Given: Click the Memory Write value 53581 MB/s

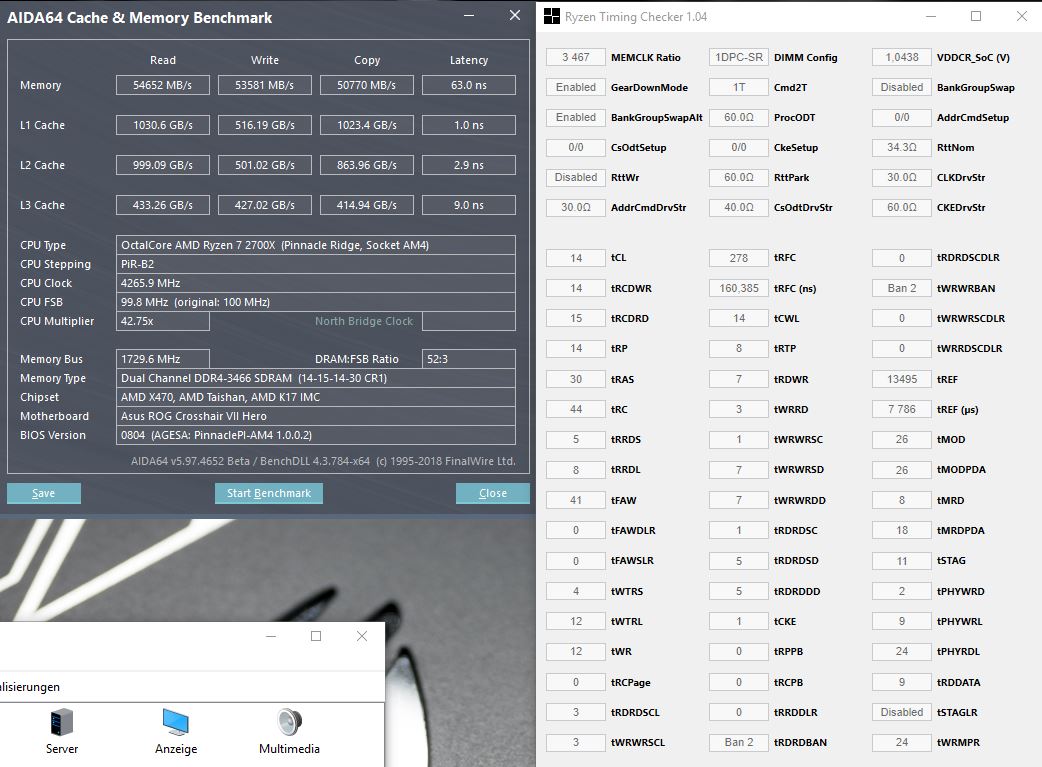Looking at the screenshot, I should click(264, 85).
